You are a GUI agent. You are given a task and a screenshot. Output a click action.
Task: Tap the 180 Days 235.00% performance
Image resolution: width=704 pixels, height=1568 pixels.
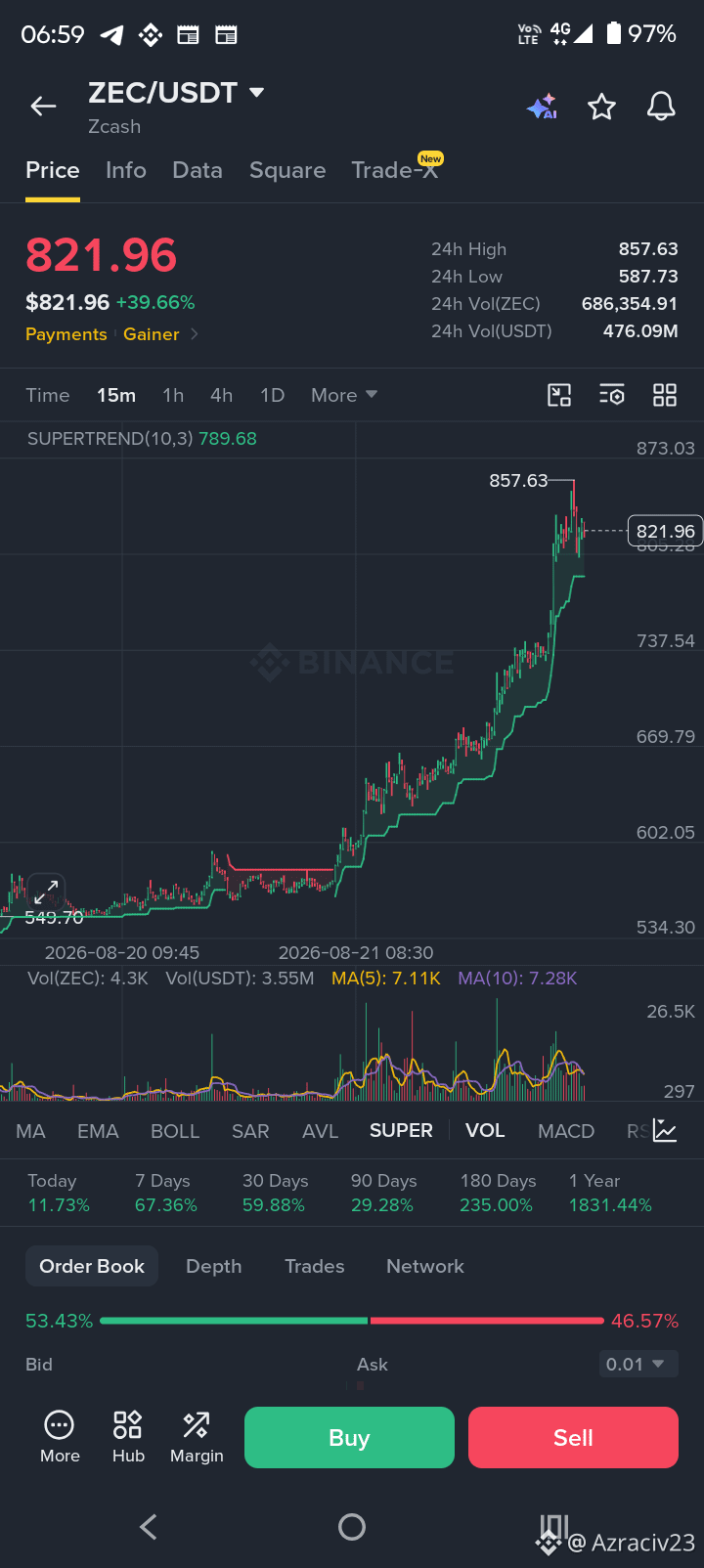[498, 1193]
